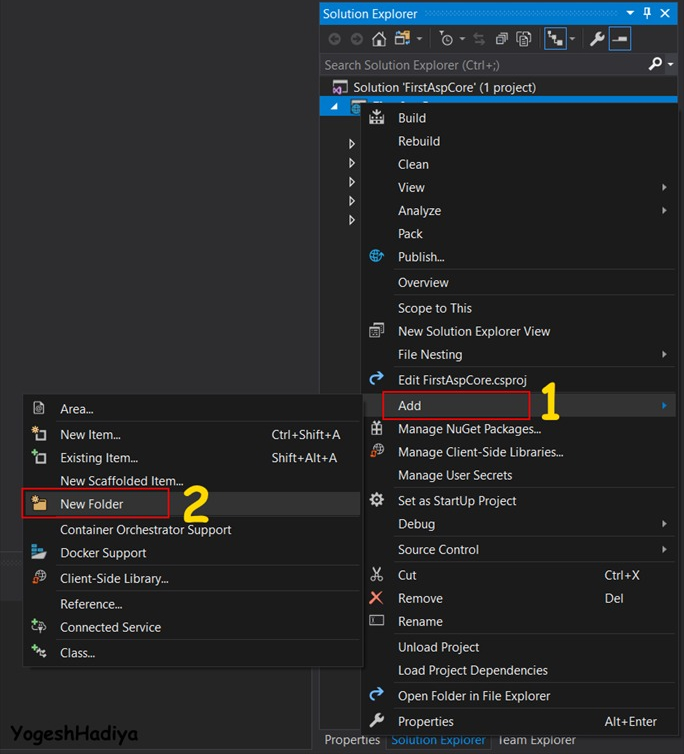Screen dimensions: 684x754
Task: Expand the Add submenu item
Action: (x=519, y=406)
